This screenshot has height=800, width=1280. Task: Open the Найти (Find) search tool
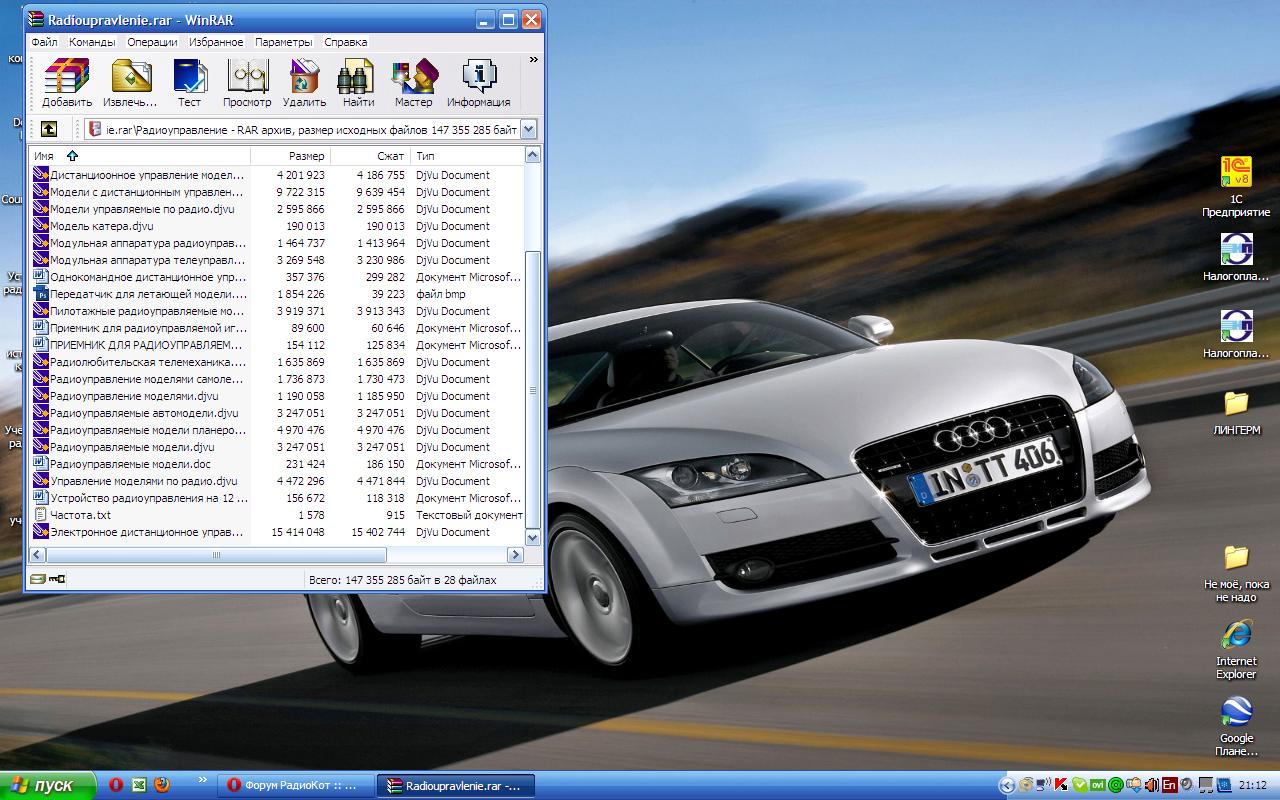tap(358, 81)
